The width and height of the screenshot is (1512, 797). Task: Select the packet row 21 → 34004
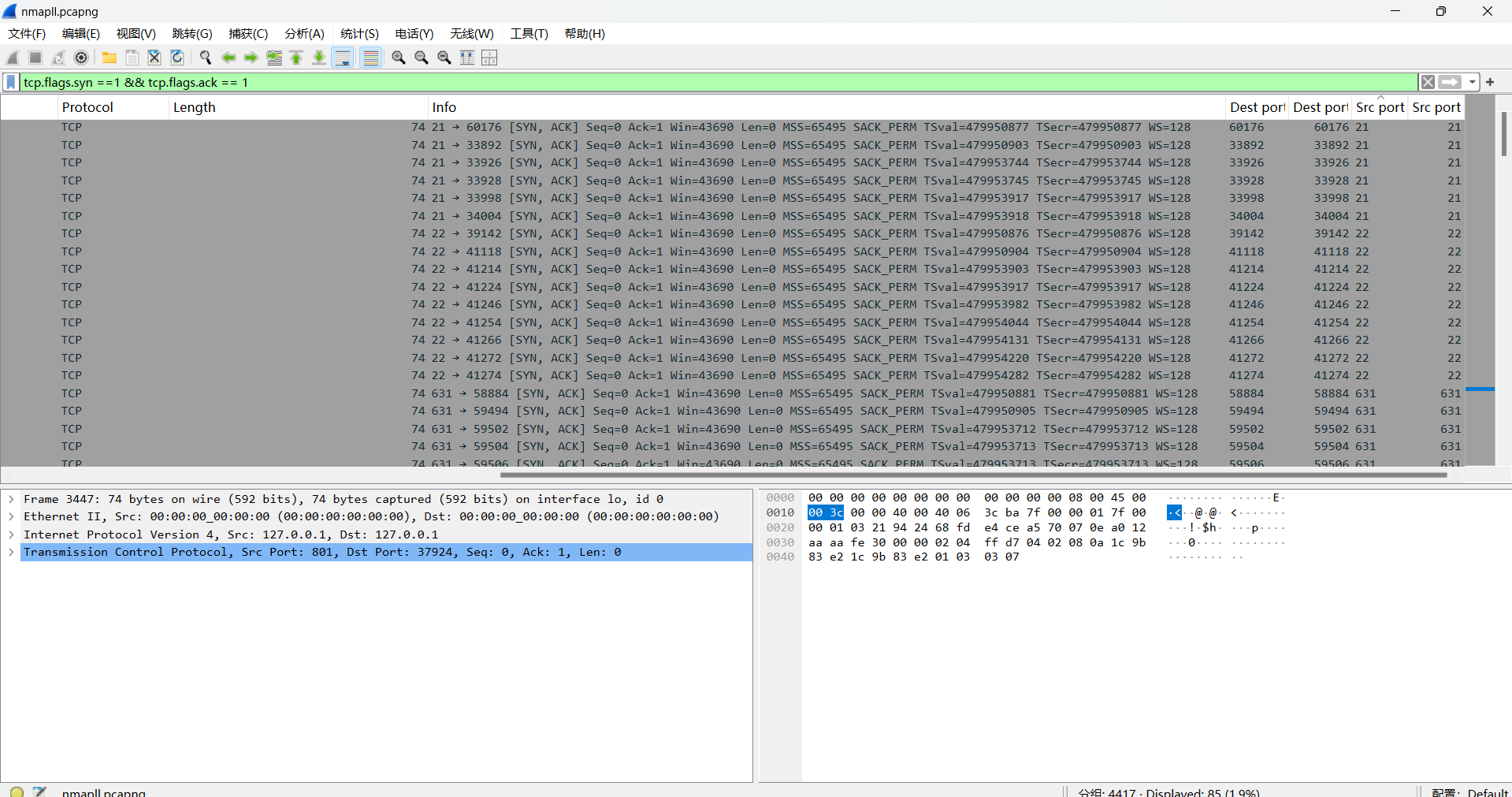[733, 216]
